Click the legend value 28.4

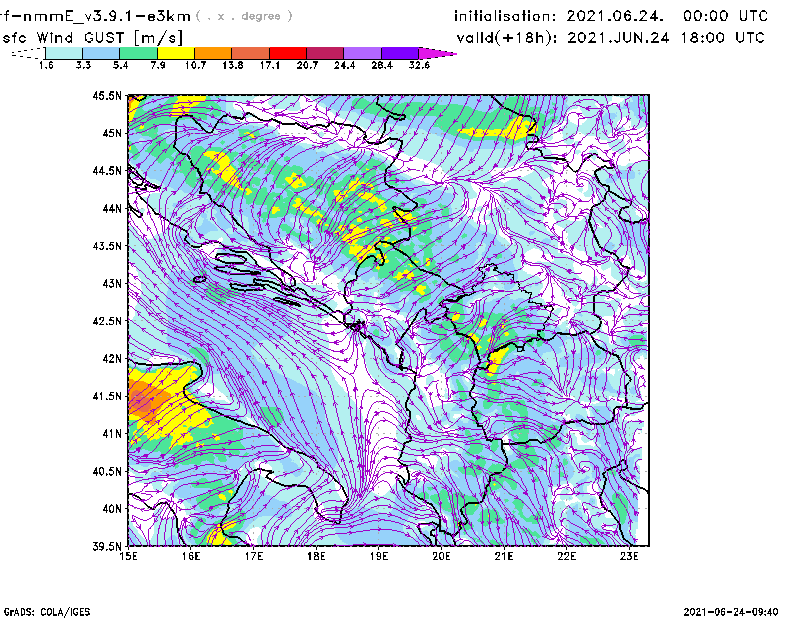[x=382, y=65]
